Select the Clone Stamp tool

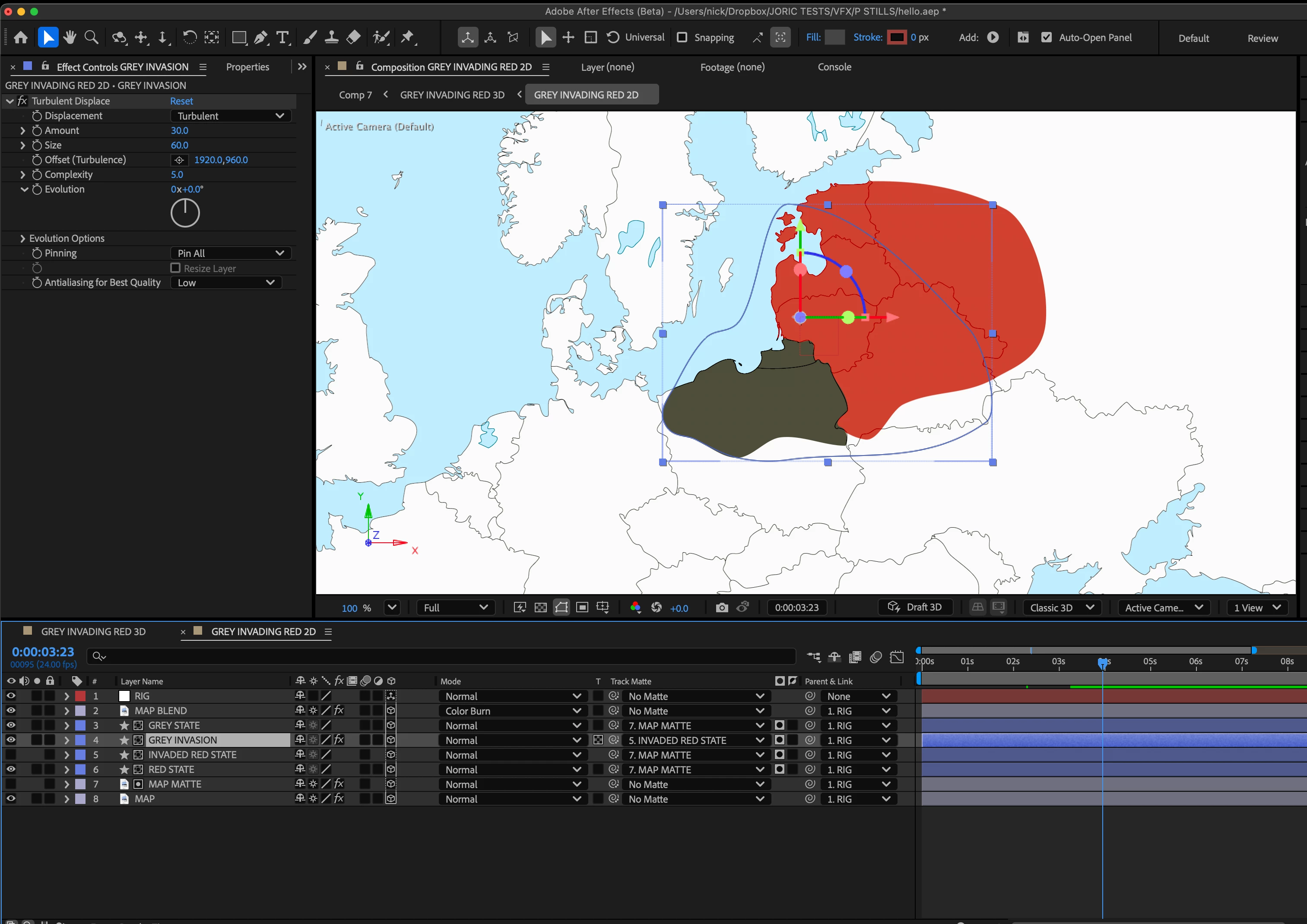(331, 38)
